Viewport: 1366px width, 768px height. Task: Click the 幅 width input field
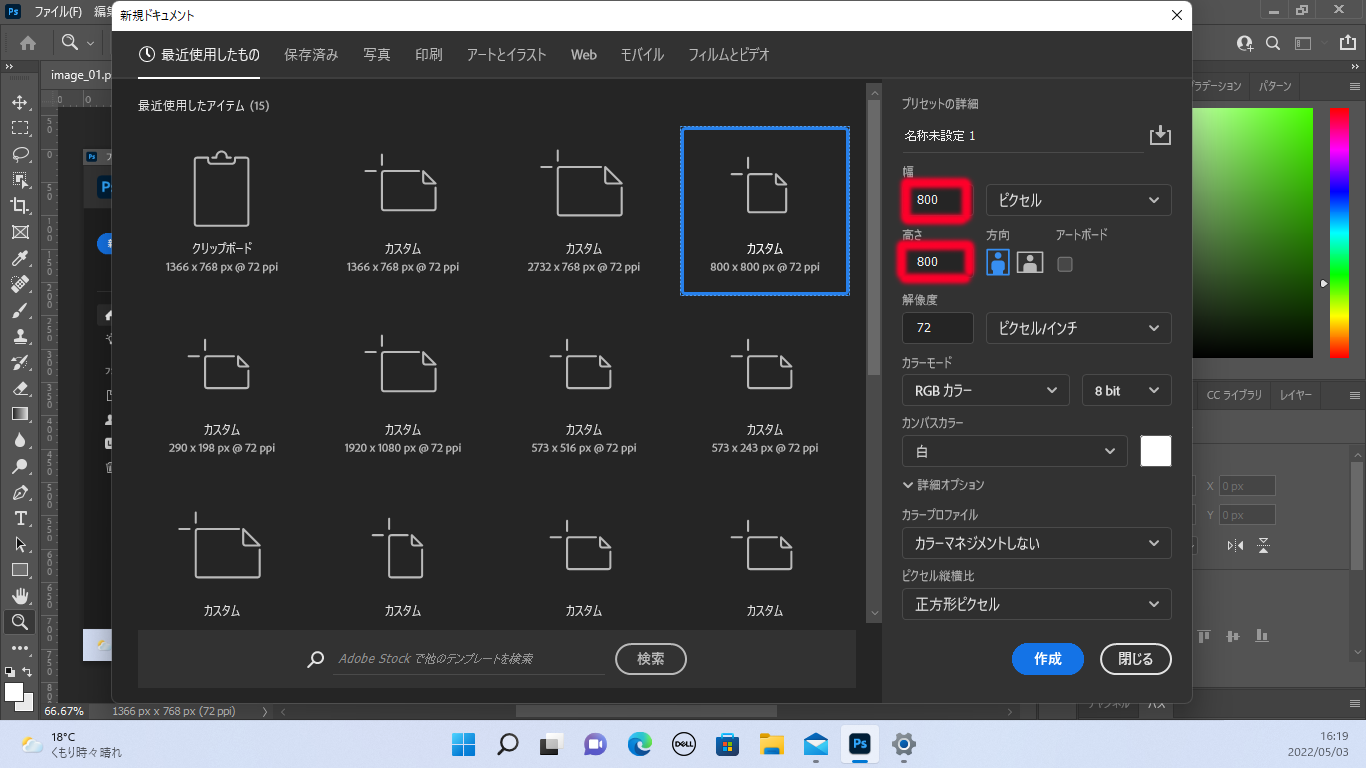(938, 200)
